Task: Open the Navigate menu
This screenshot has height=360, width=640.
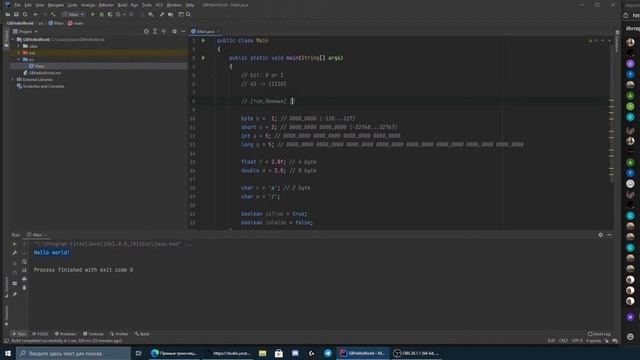Action: (x=56, y=5)
